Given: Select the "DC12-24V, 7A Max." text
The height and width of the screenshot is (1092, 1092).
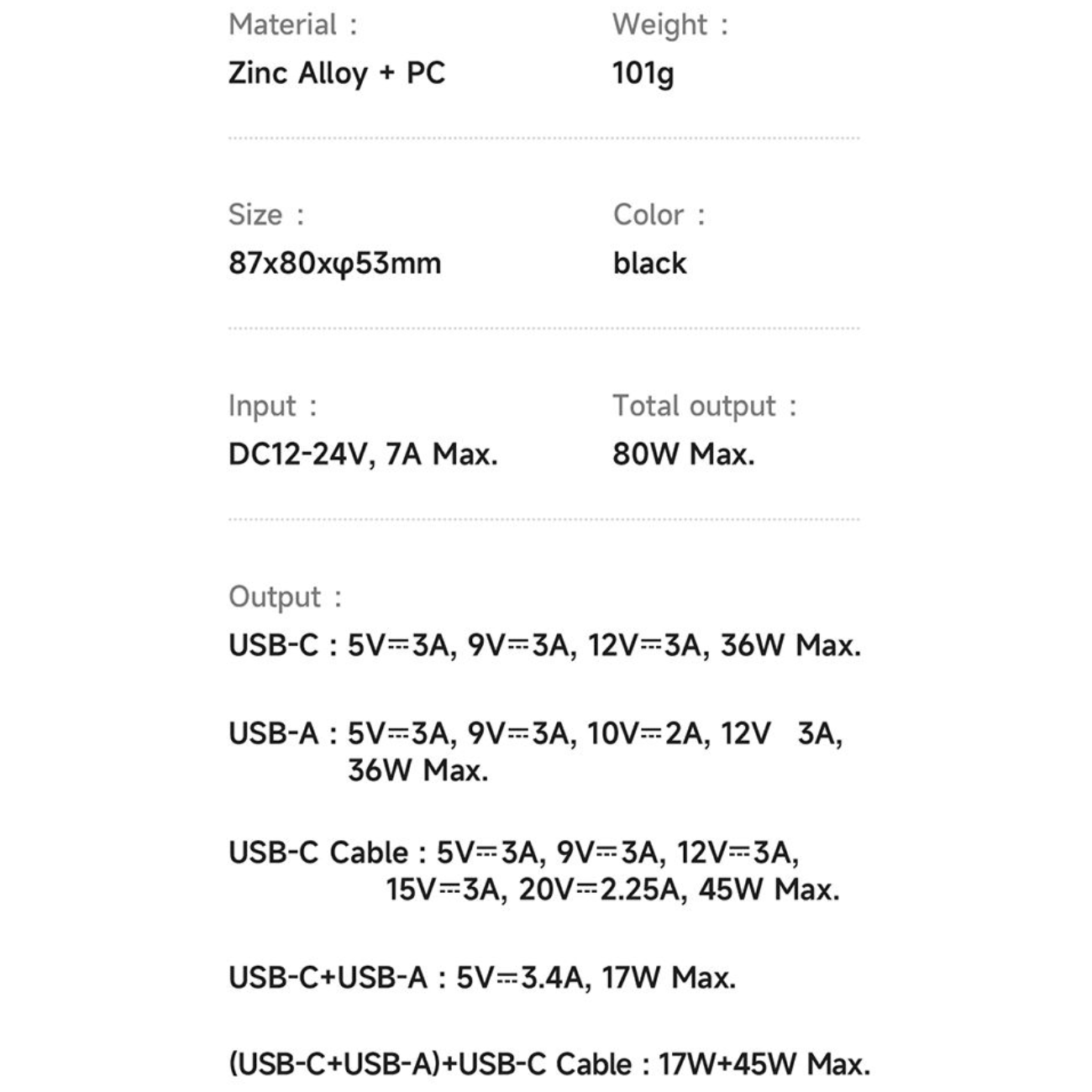Looking at the screenshot, I should coord(363,454).
